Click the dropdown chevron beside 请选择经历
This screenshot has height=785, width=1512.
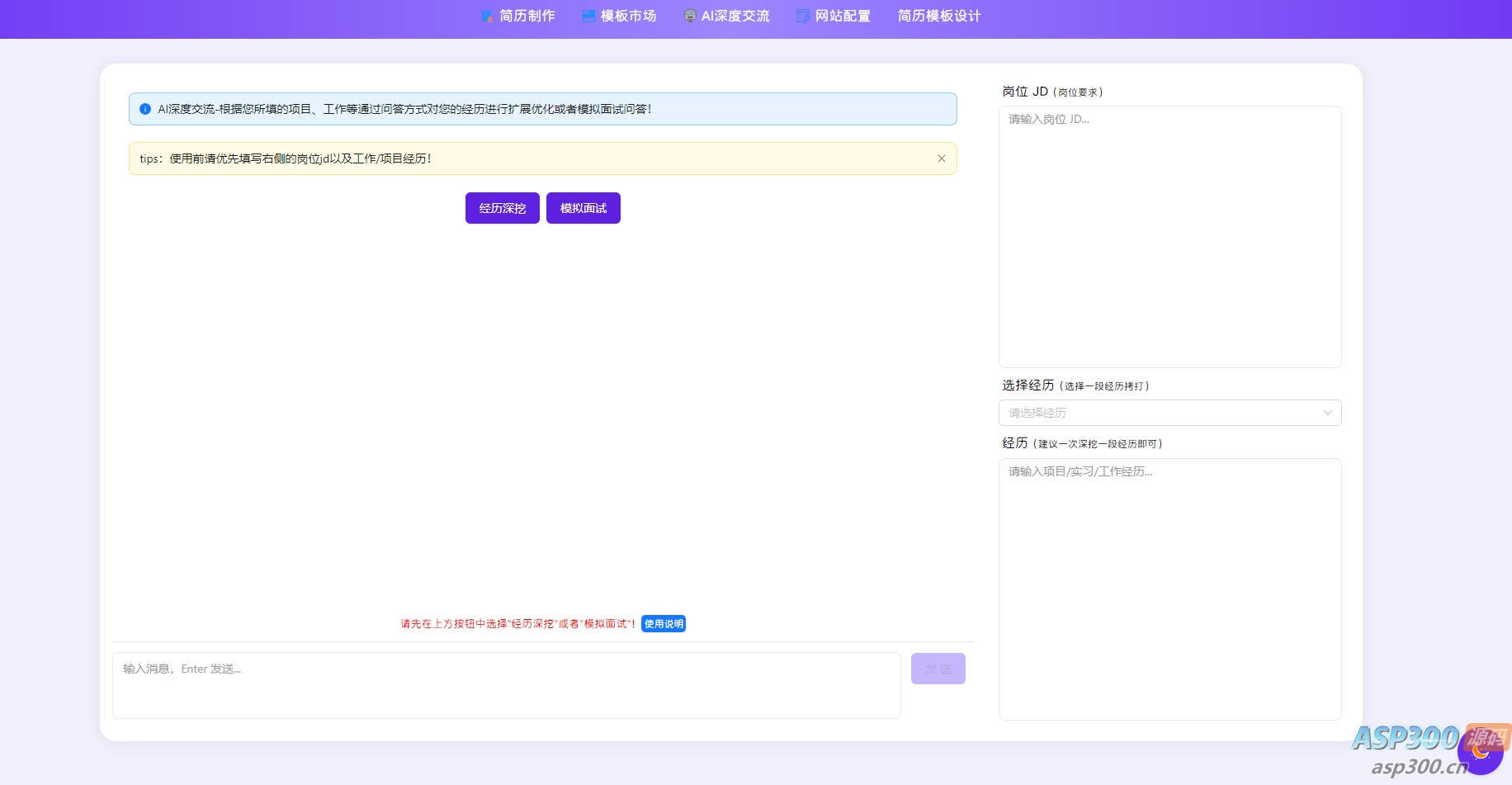(x=1327, y=413)
